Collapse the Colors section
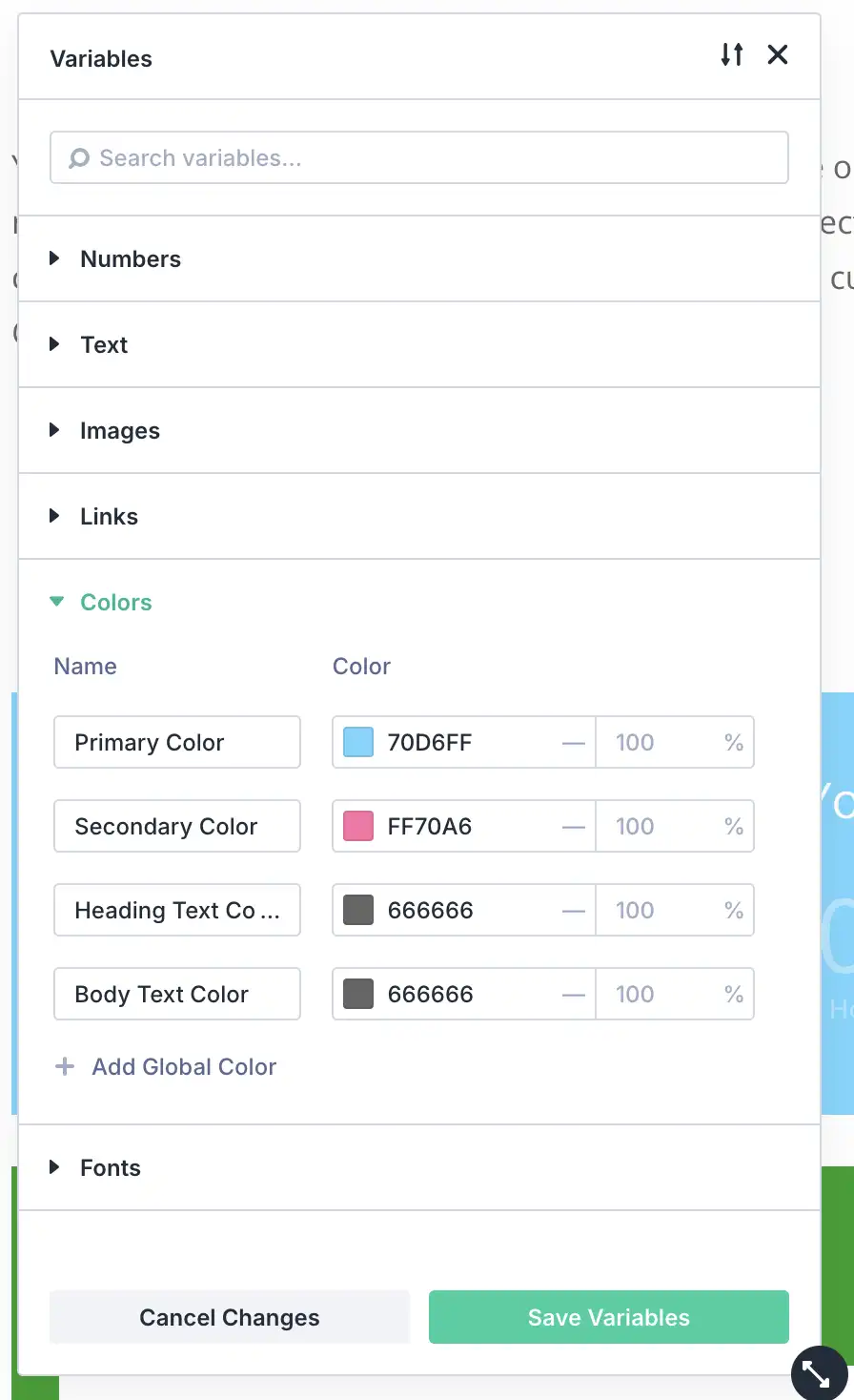Screen dimensions: 854x1400 point(115,602)
